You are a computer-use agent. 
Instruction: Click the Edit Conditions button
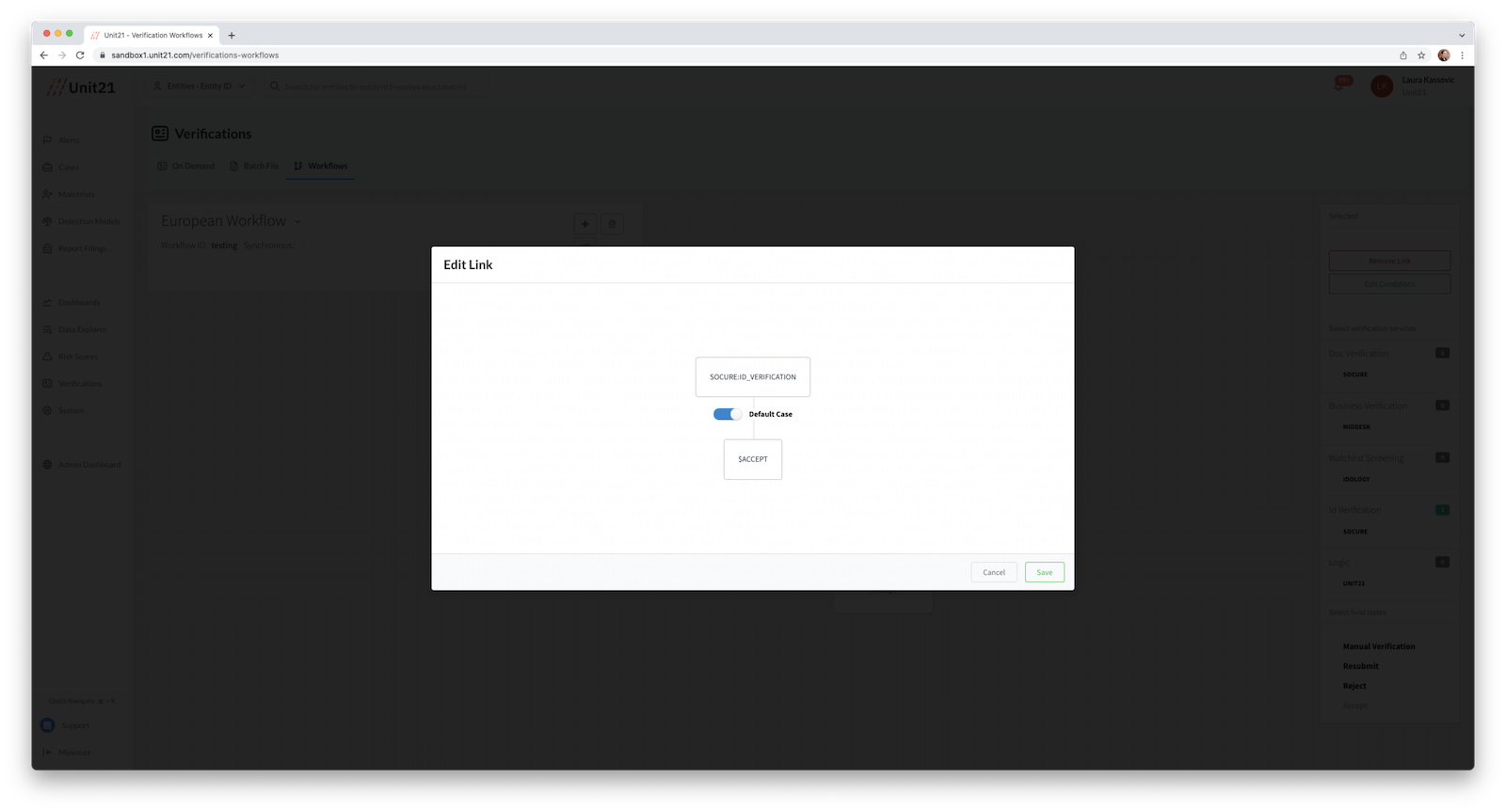(1389, 283)
